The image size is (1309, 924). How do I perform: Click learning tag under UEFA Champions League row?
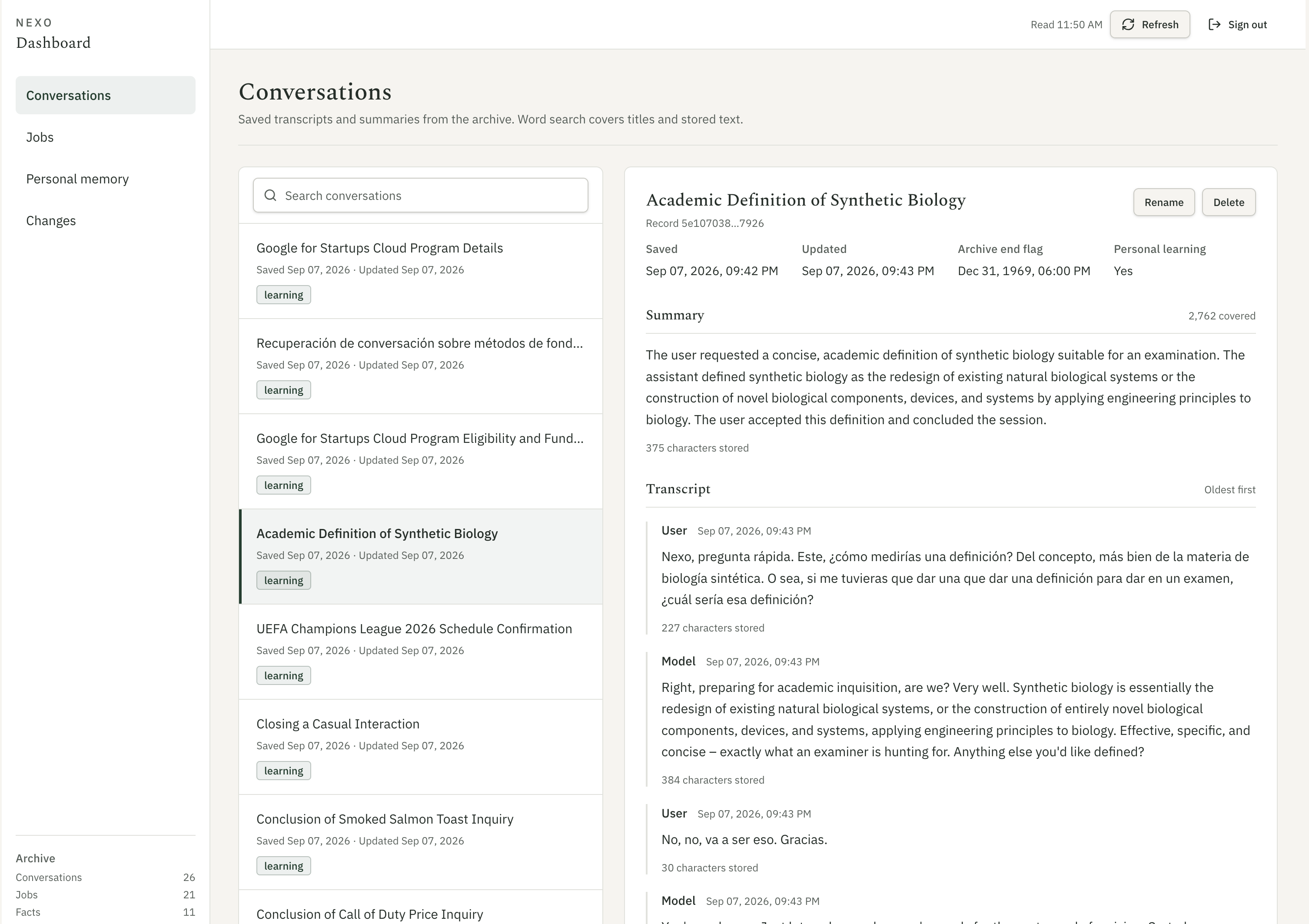point(283,675)
